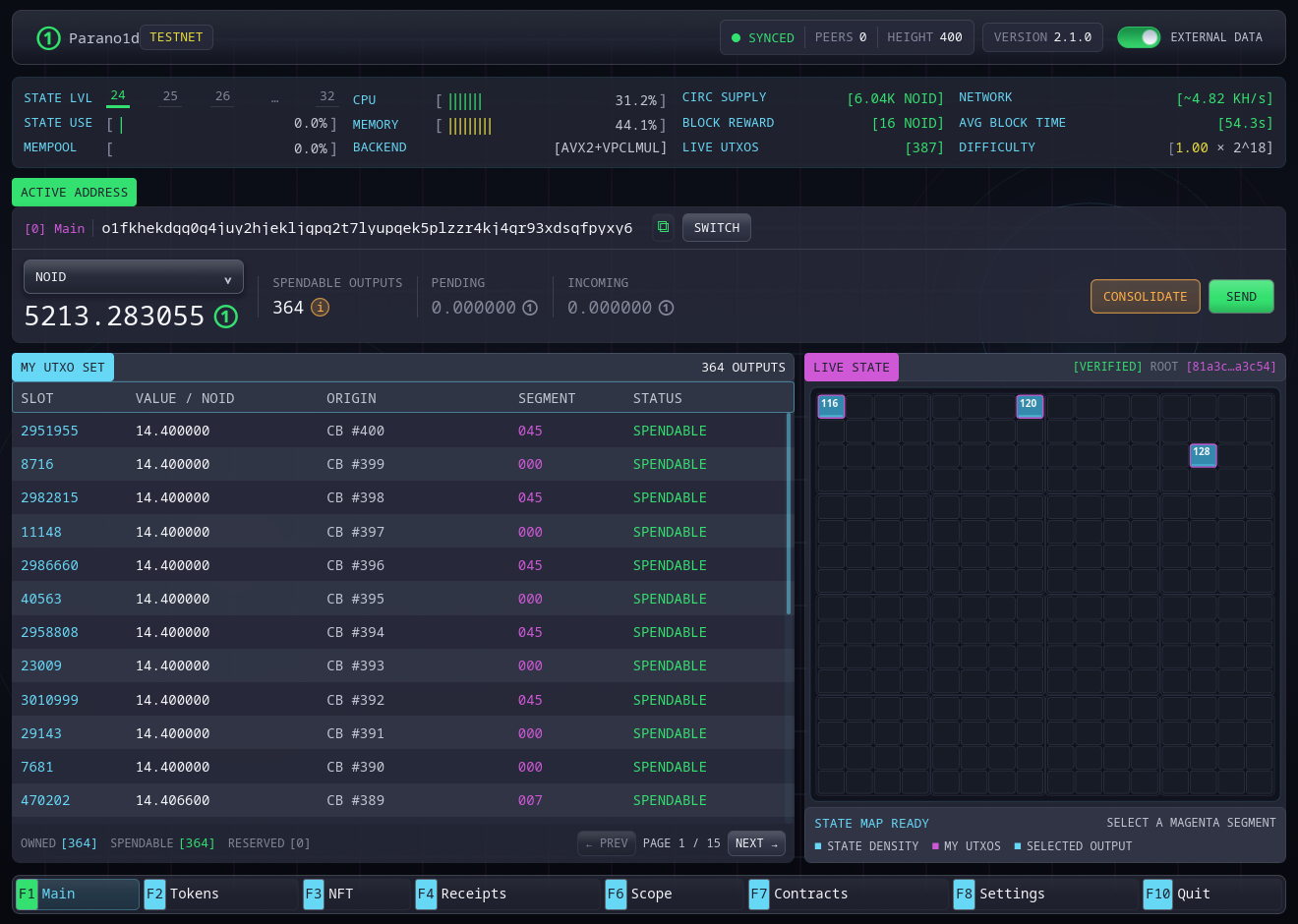Click the NOID symbol next to Pending amount
The image size is (1298, 924).
point(530,308)
